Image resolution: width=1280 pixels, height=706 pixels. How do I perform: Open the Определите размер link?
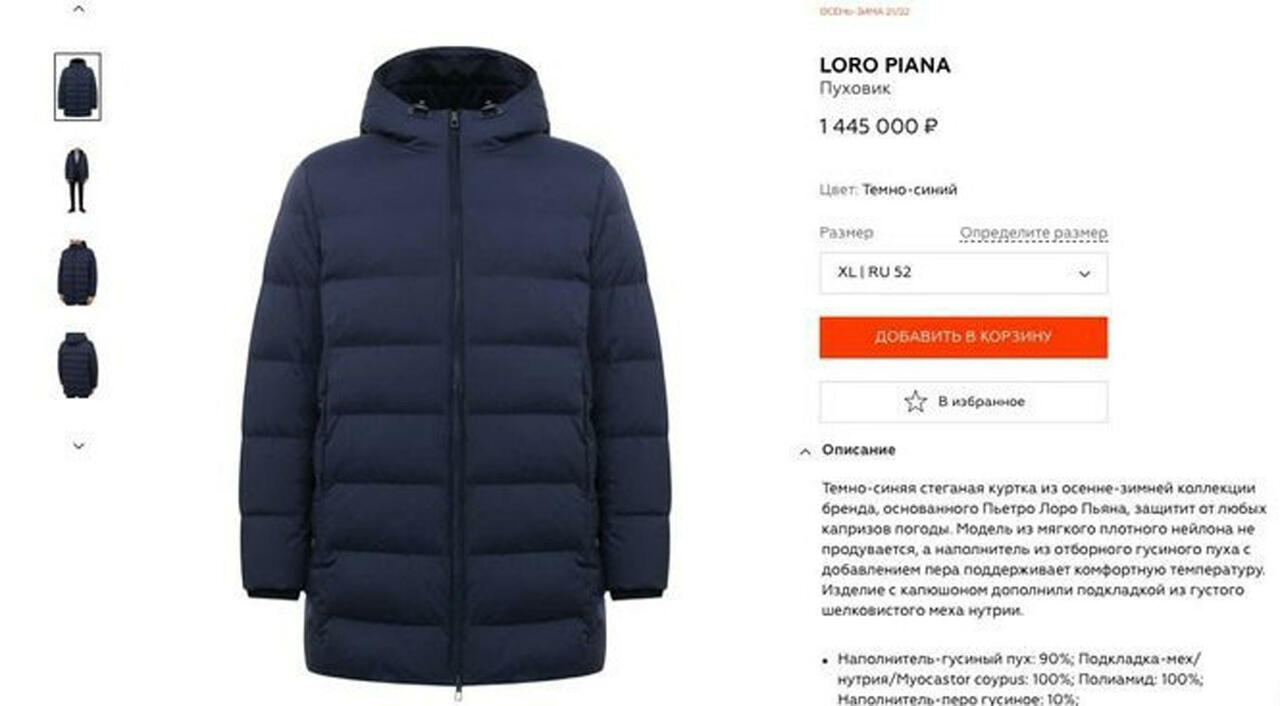[x=1034, y=233]
